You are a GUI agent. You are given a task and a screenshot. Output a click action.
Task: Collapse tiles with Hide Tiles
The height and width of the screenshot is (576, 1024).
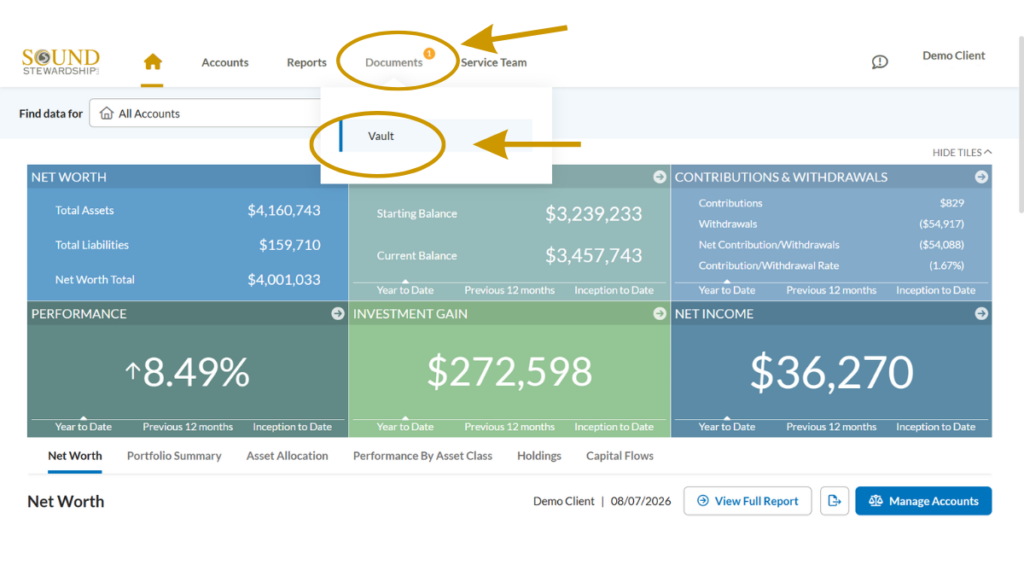coord(961,152)
